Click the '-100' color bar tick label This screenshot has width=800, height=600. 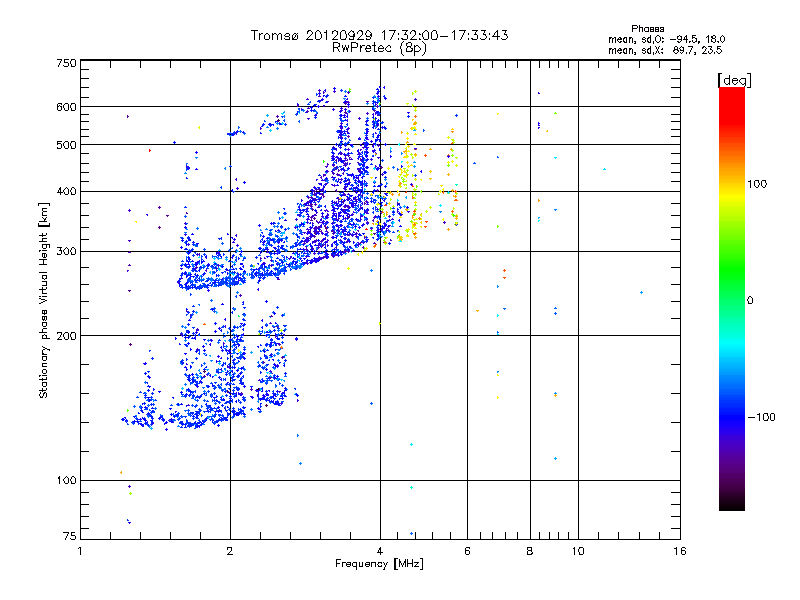pos(761,417)
